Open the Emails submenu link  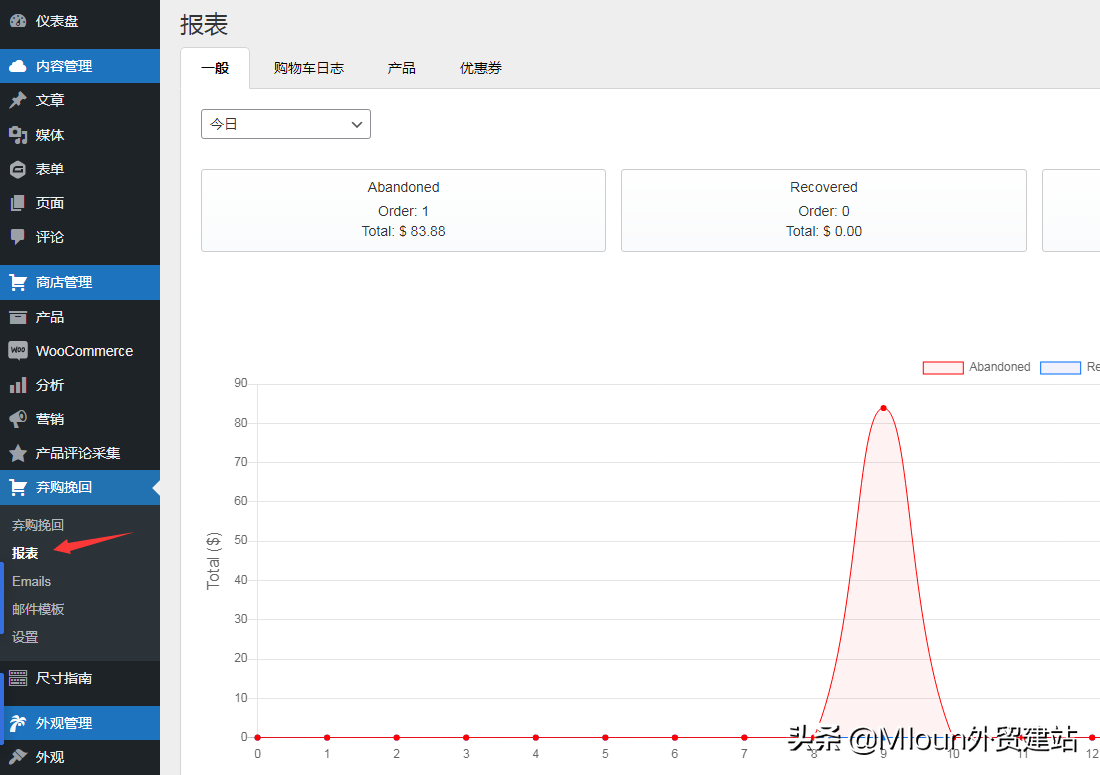pos(32,581)
